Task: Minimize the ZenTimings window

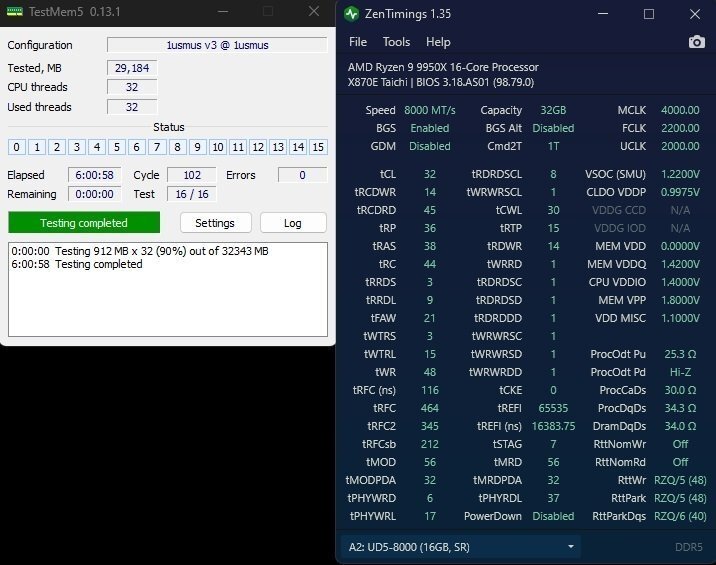Action: (x=601, y=14)
